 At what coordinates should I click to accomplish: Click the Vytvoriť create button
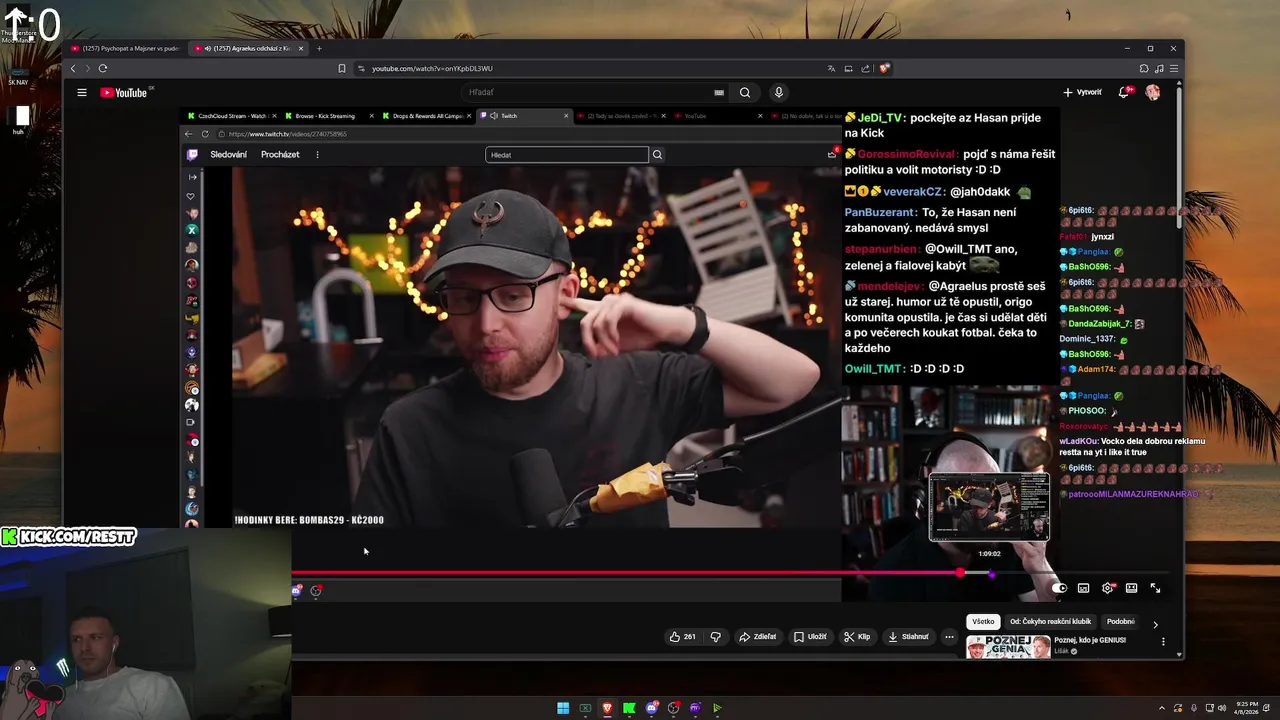pyautogui.click(x=1083, y=92)
